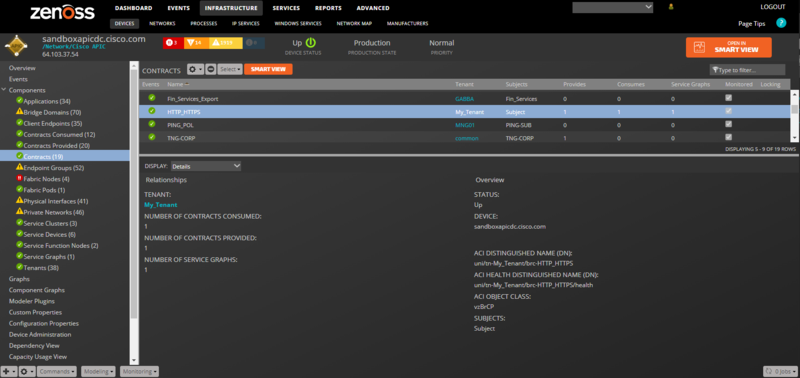This screenshot has height=378, width=800.
Task: Open Overview in left sidebar
Action: (22, 68)
